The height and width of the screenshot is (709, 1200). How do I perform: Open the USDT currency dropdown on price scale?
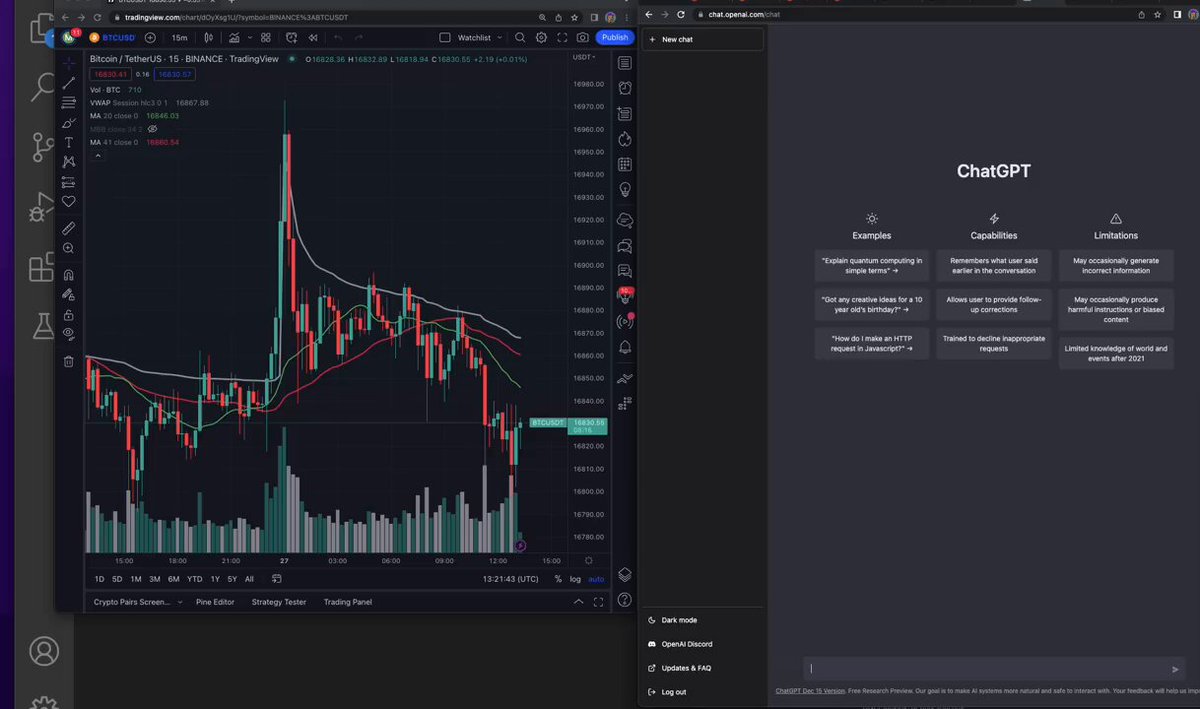click(584, 57)
